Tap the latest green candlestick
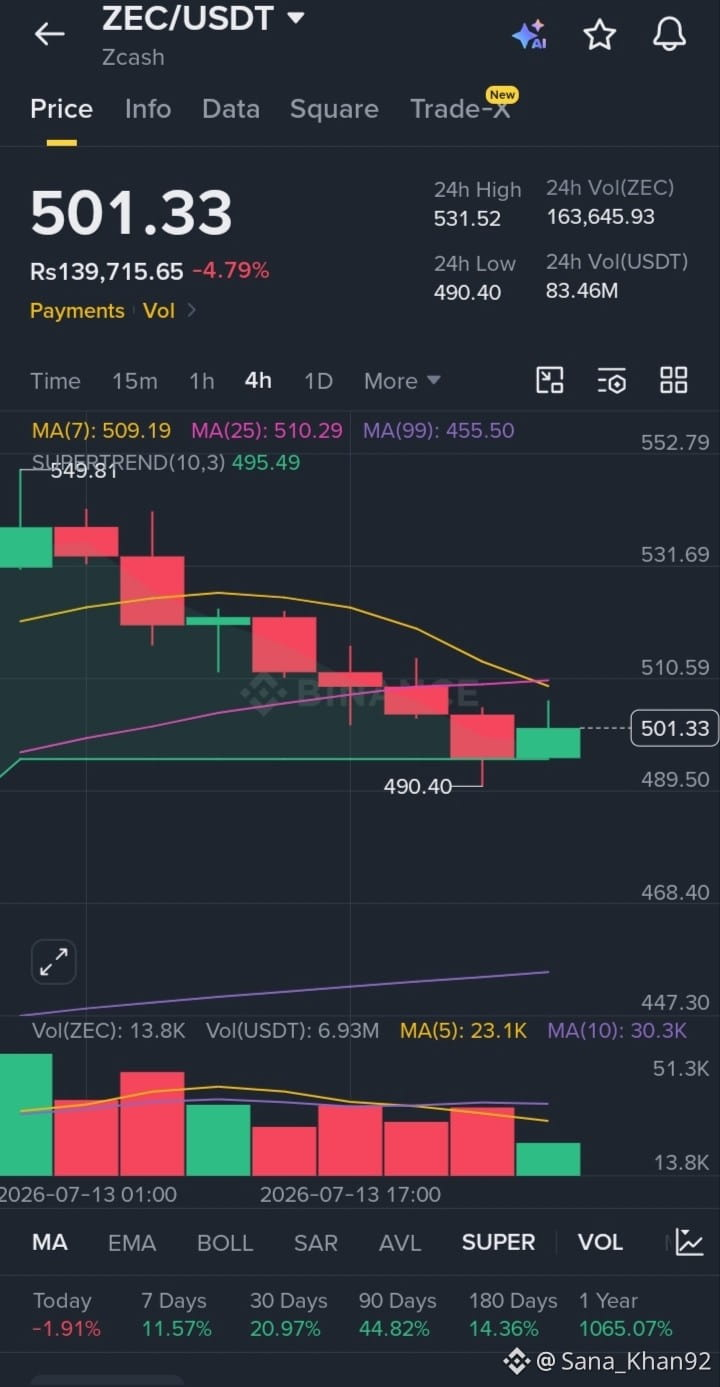Screen dimensions: 720x1387 click(x=548, y=742)
